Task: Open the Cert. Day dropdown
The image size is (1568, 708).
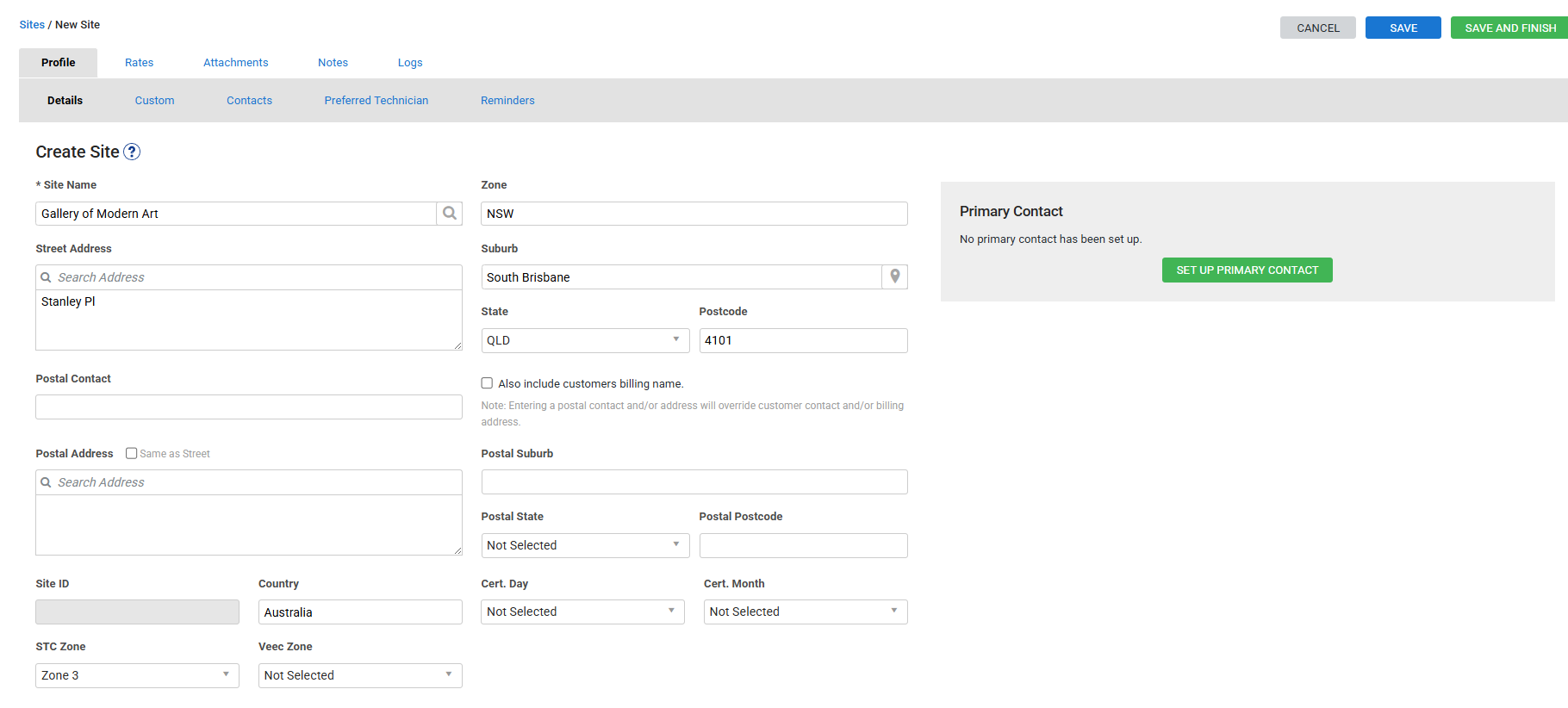Action: click(x=582, y=612)
